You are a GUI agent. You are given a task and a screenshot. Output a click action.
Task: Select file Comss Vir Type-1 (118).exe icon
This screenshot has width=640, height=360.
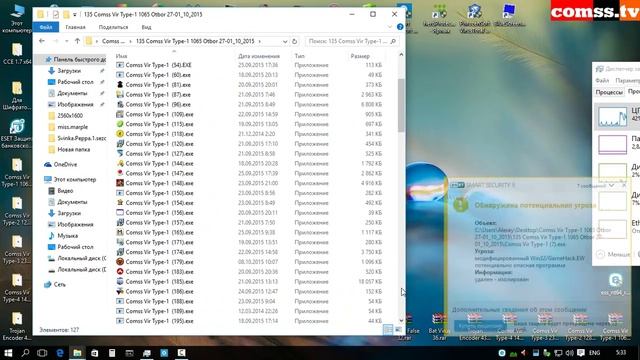(x=120, y=134)
